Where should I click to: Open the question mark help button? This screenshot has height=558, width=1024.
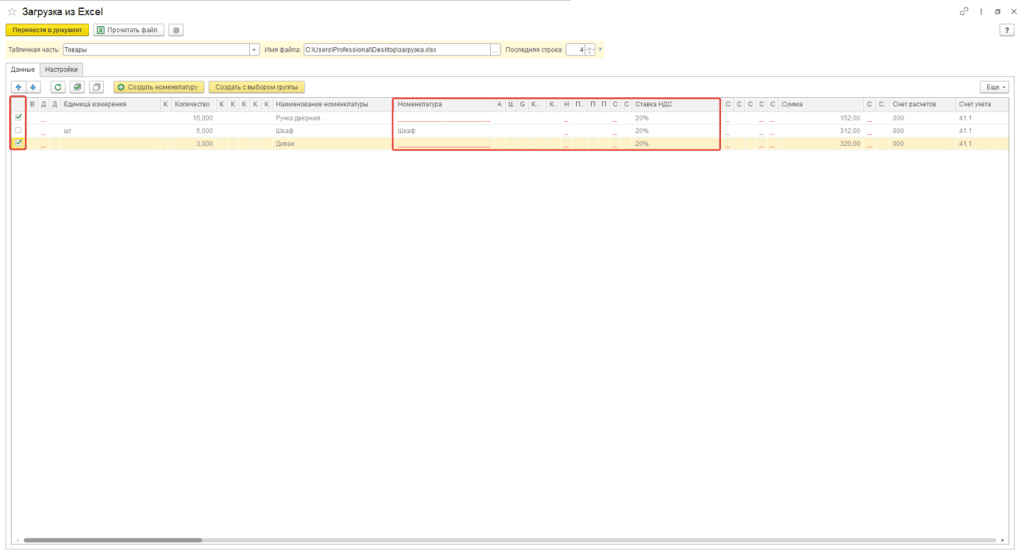tap(1007, 30)
